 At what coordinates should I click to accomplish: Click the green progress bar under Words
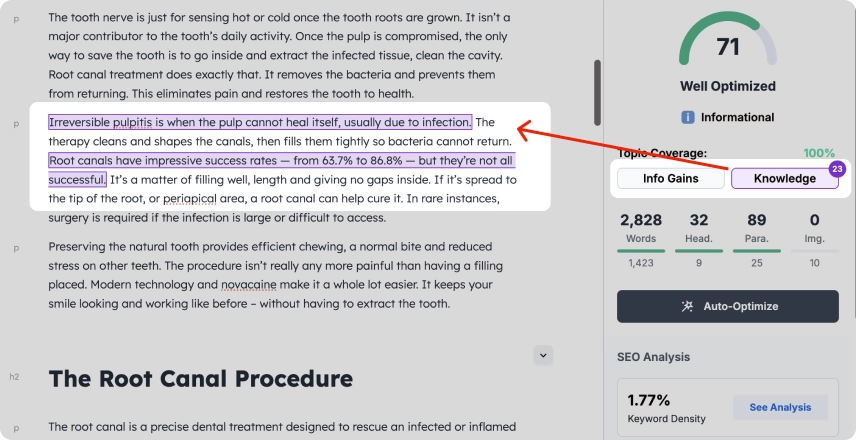click(640, 251)
